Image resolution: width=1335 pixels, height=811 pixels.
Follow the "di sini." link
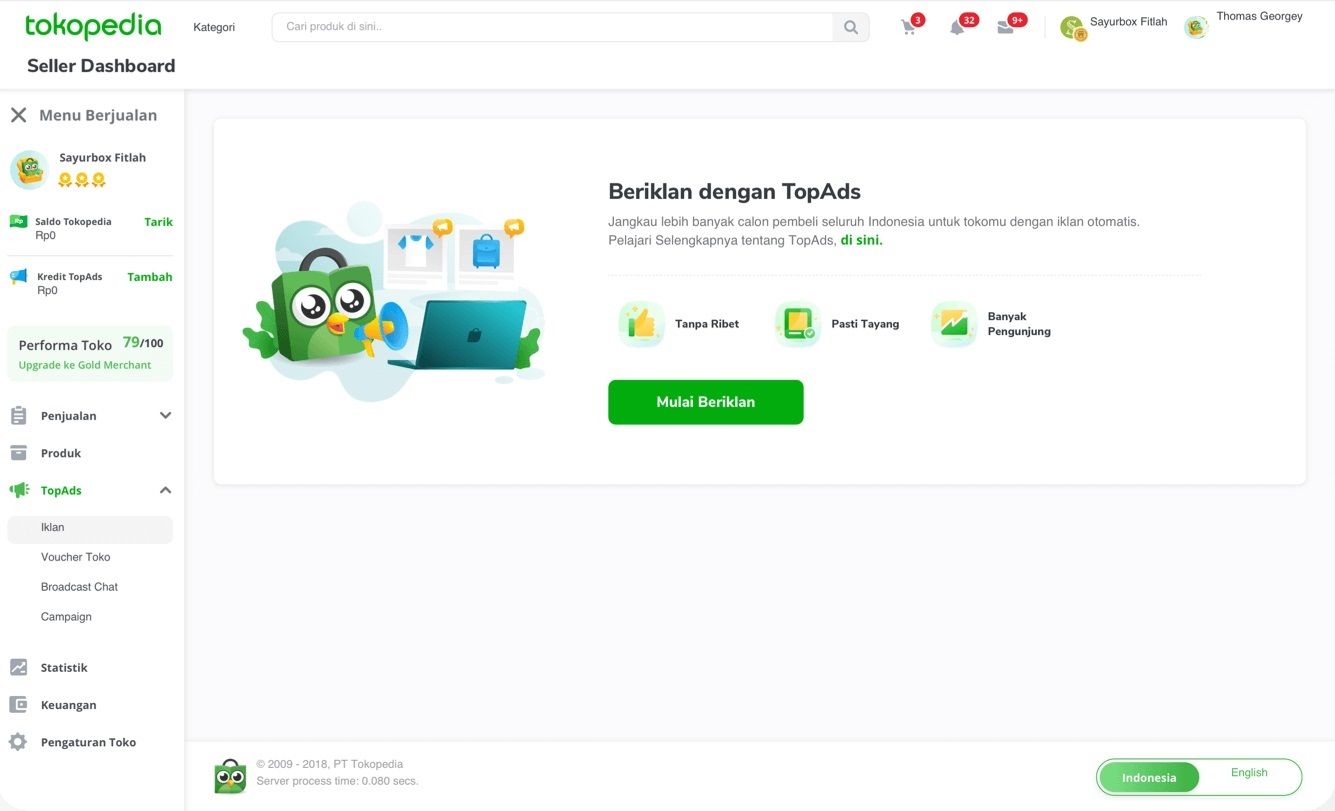pos(861,240)
